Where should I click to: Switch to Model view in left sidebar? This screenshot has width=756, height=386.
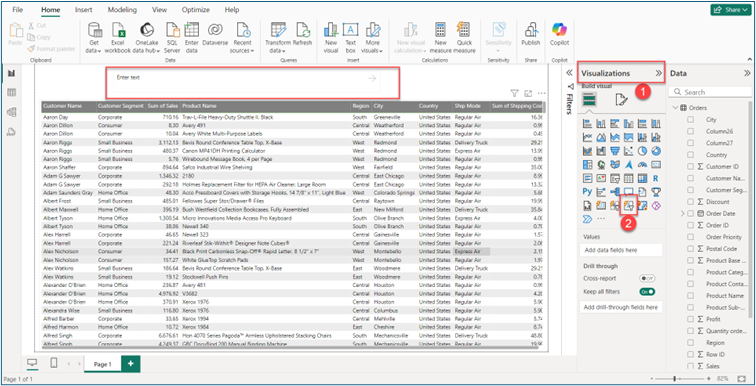click(12, 112)
